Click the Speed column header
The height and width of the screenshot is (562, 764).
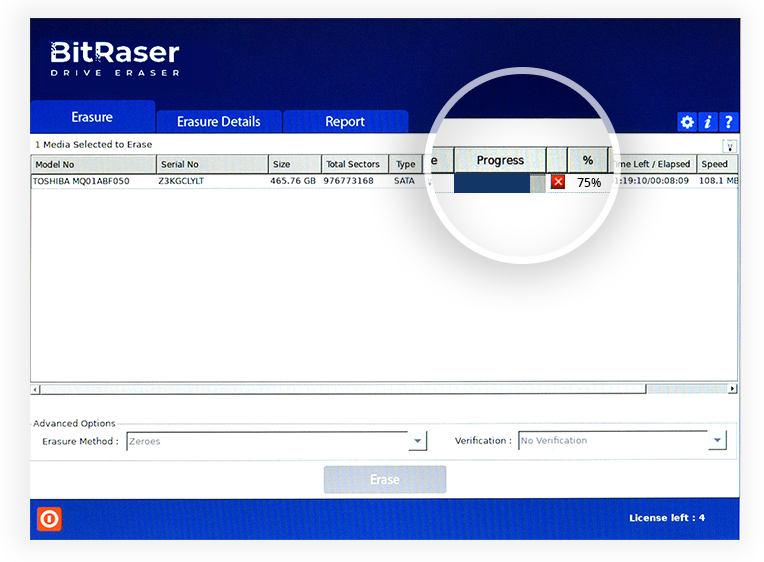(717, 164)
